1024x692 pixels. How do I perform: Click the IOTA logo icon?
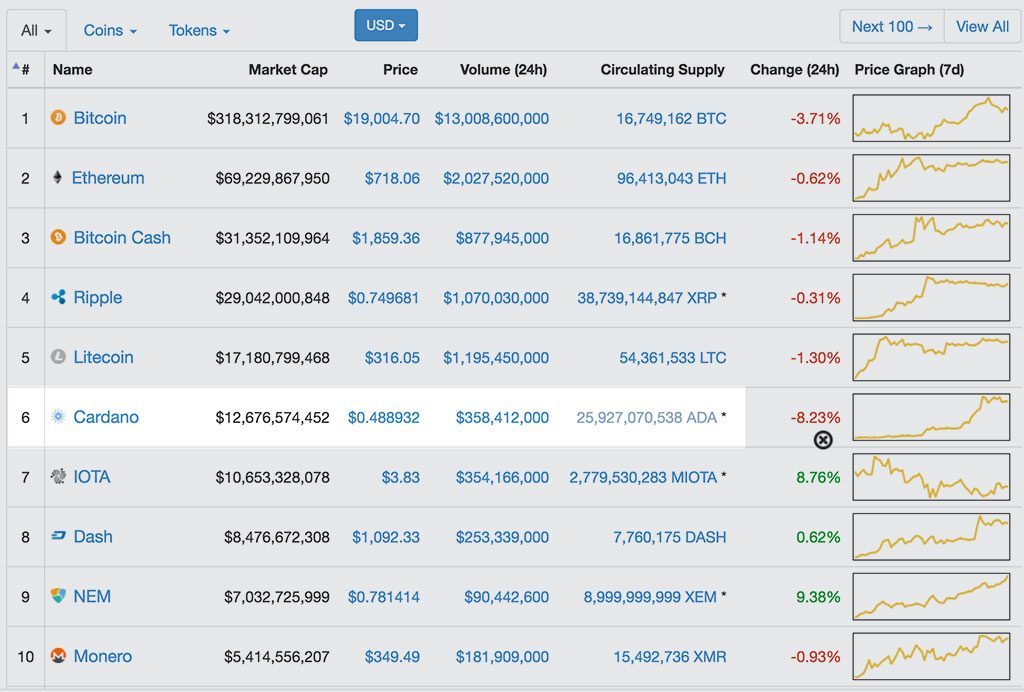coord(58,477)
